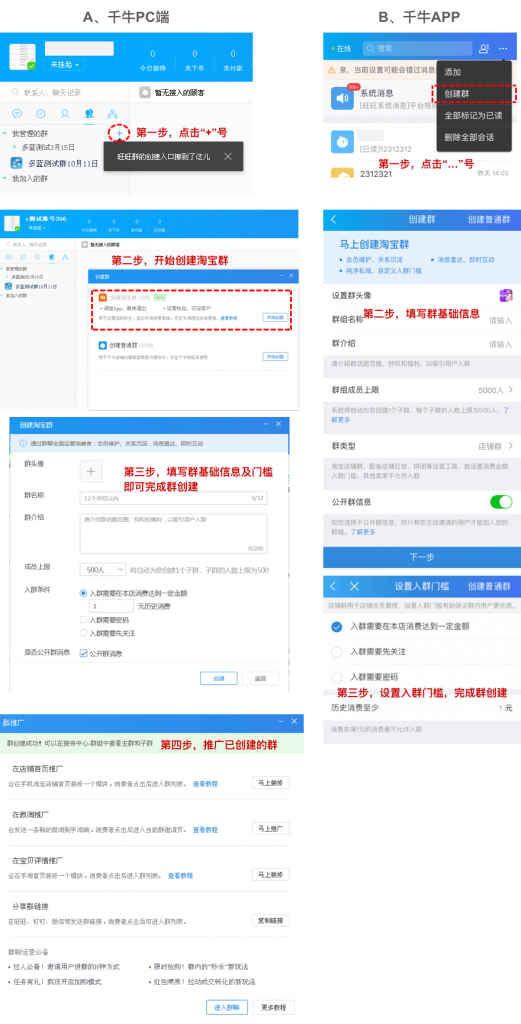
Task: Tap the three-dot more icon in APP top bar
Action: (503, 48)
